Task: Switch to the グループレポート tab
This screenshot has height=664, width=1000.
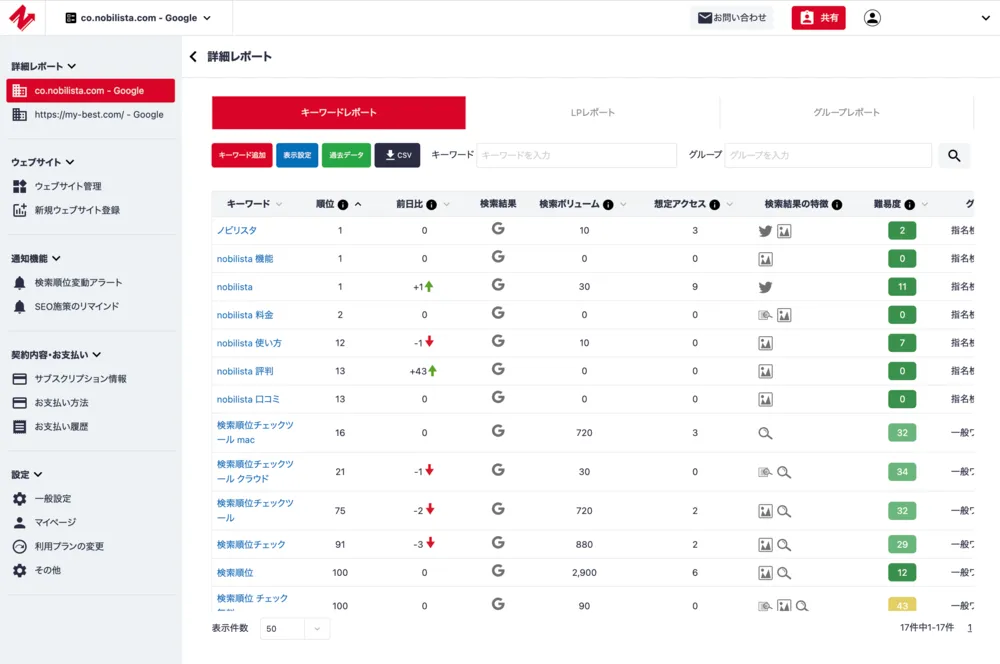Action: coord(846,112)
